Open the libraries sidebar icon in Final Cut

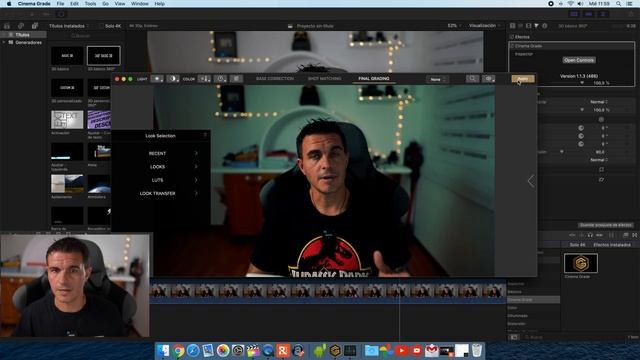(x=7, y=26)
